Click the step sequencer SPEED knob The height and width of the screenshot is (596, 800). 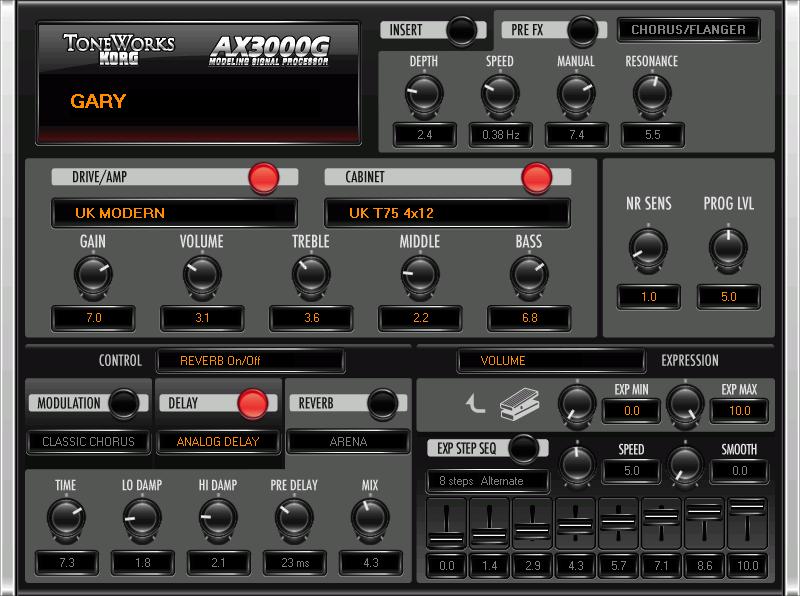tap(577, 465)
